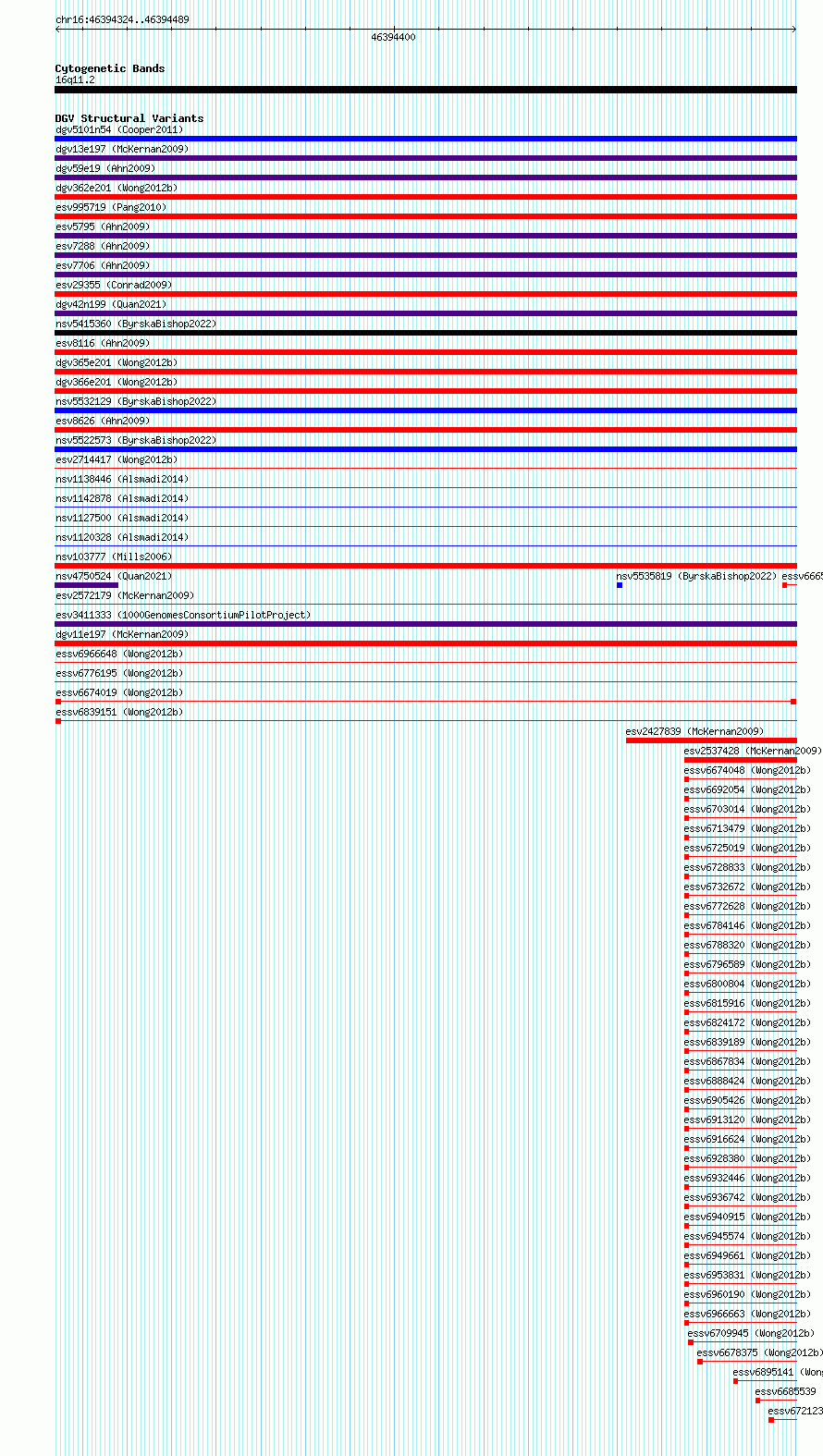
Task: Click nsv4750524 (Quan2021) label
Action: 114,576
